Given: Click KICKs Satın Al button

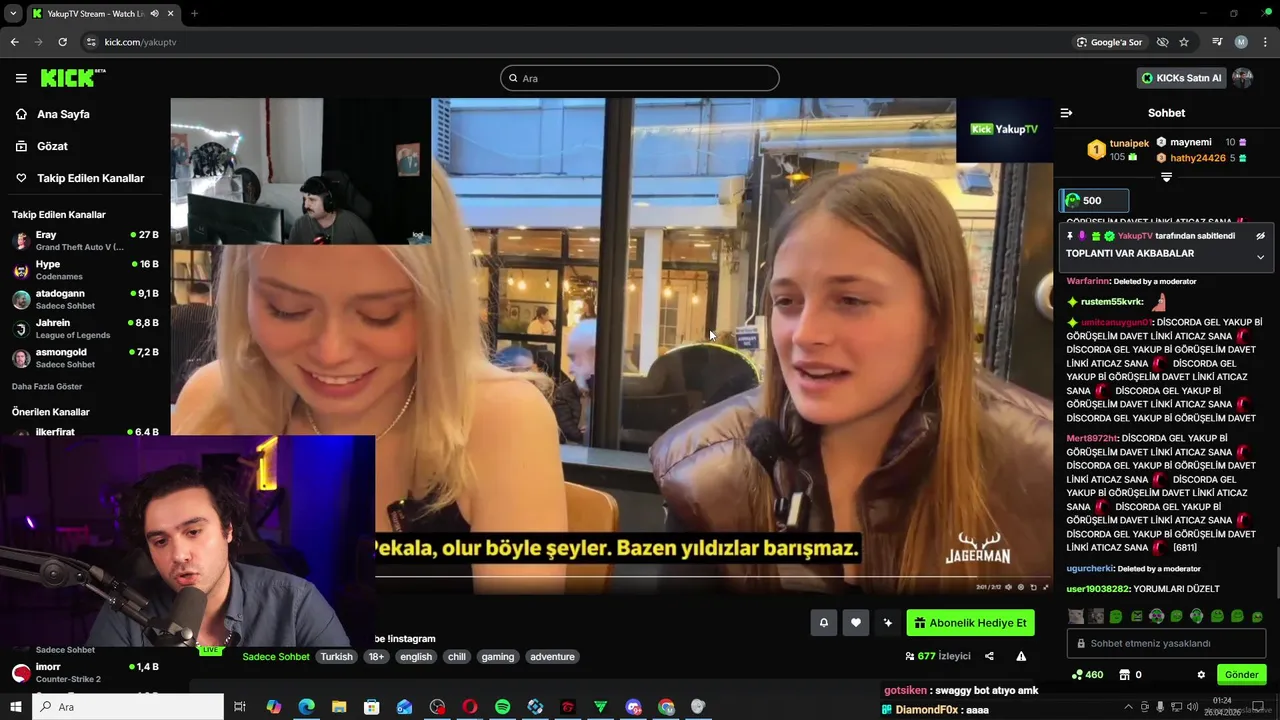Looking at the screenshot, I should pyautogui.click(x=1181, y=78).
